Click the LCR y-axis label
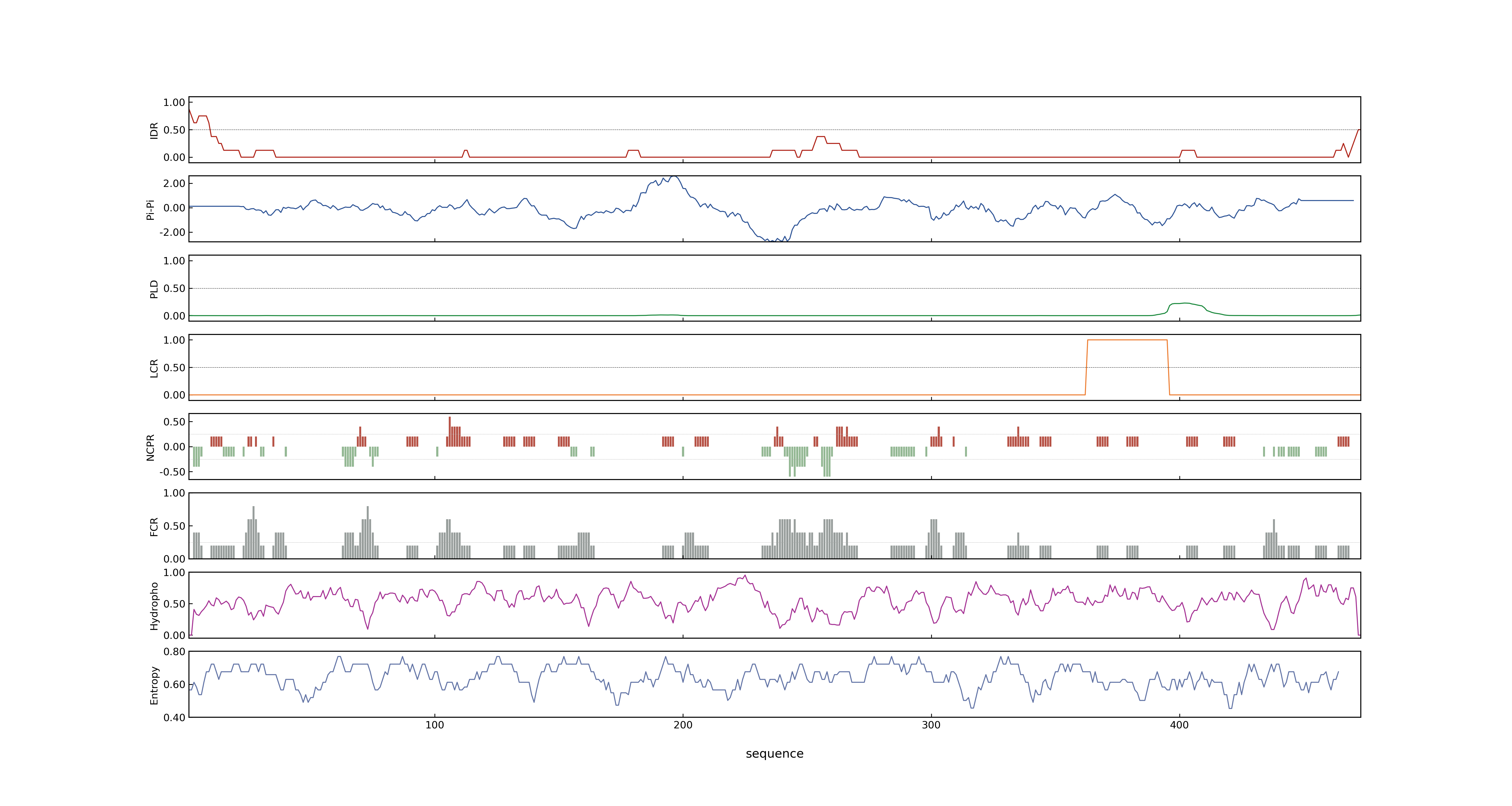 click(154, 368)
